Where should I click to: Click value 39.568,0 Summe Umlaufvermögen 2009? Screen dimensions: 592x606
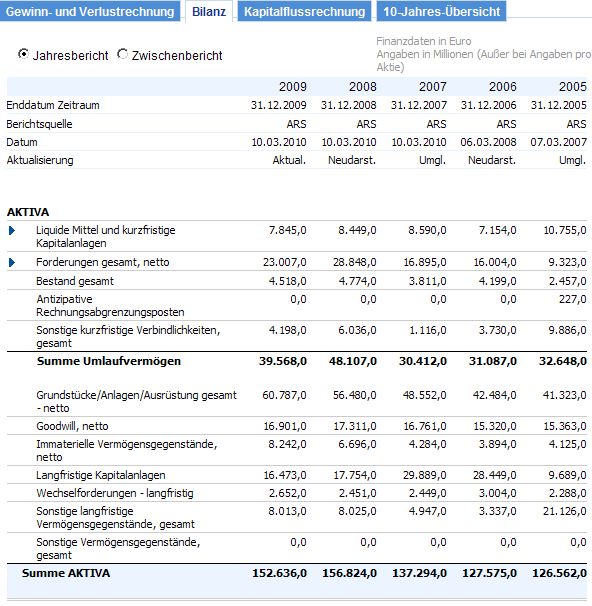[x=283, y=361]
